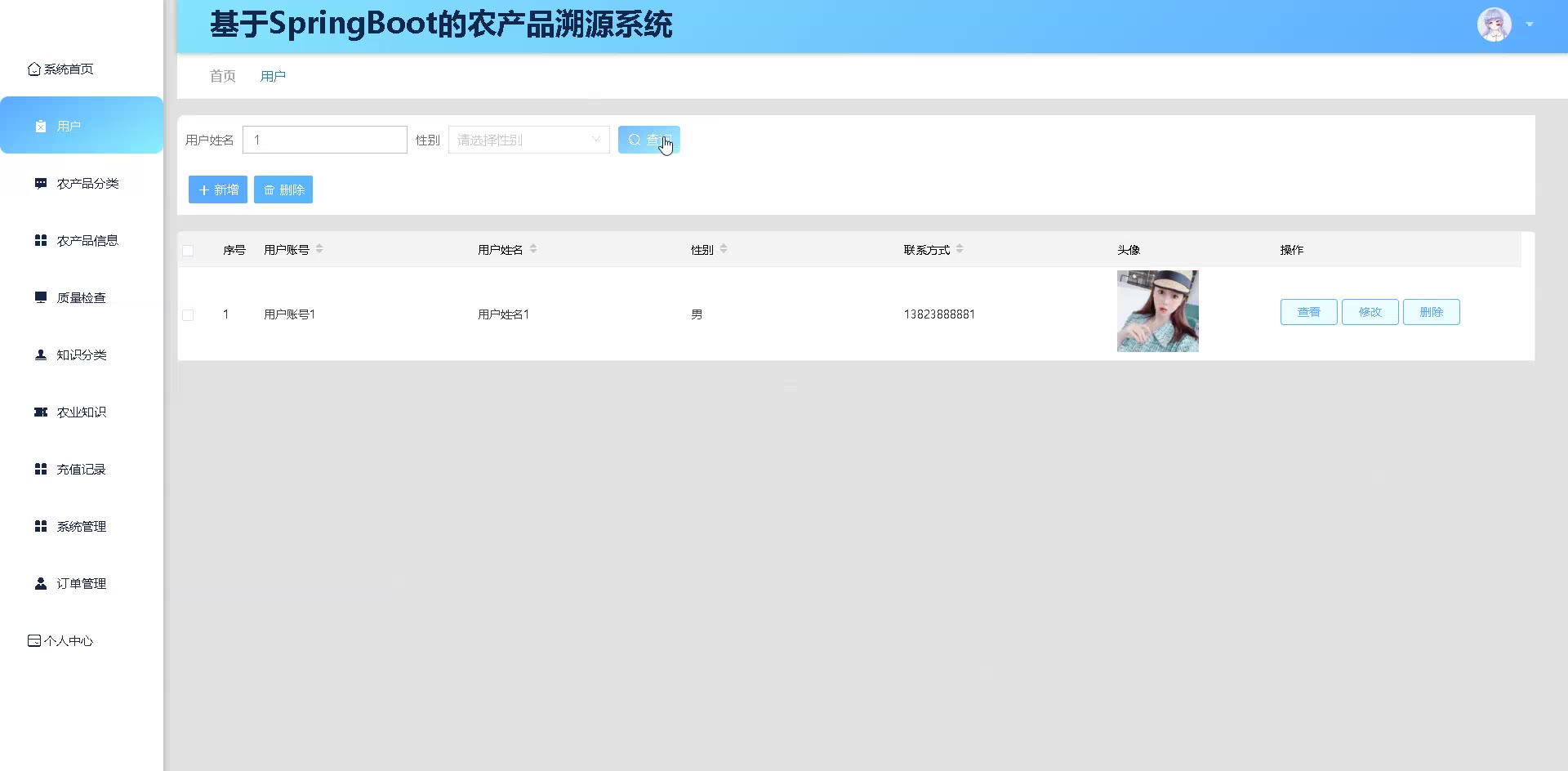
Task: Click the grid icon beside 农产品信息
Action: (x=41, y=241)
